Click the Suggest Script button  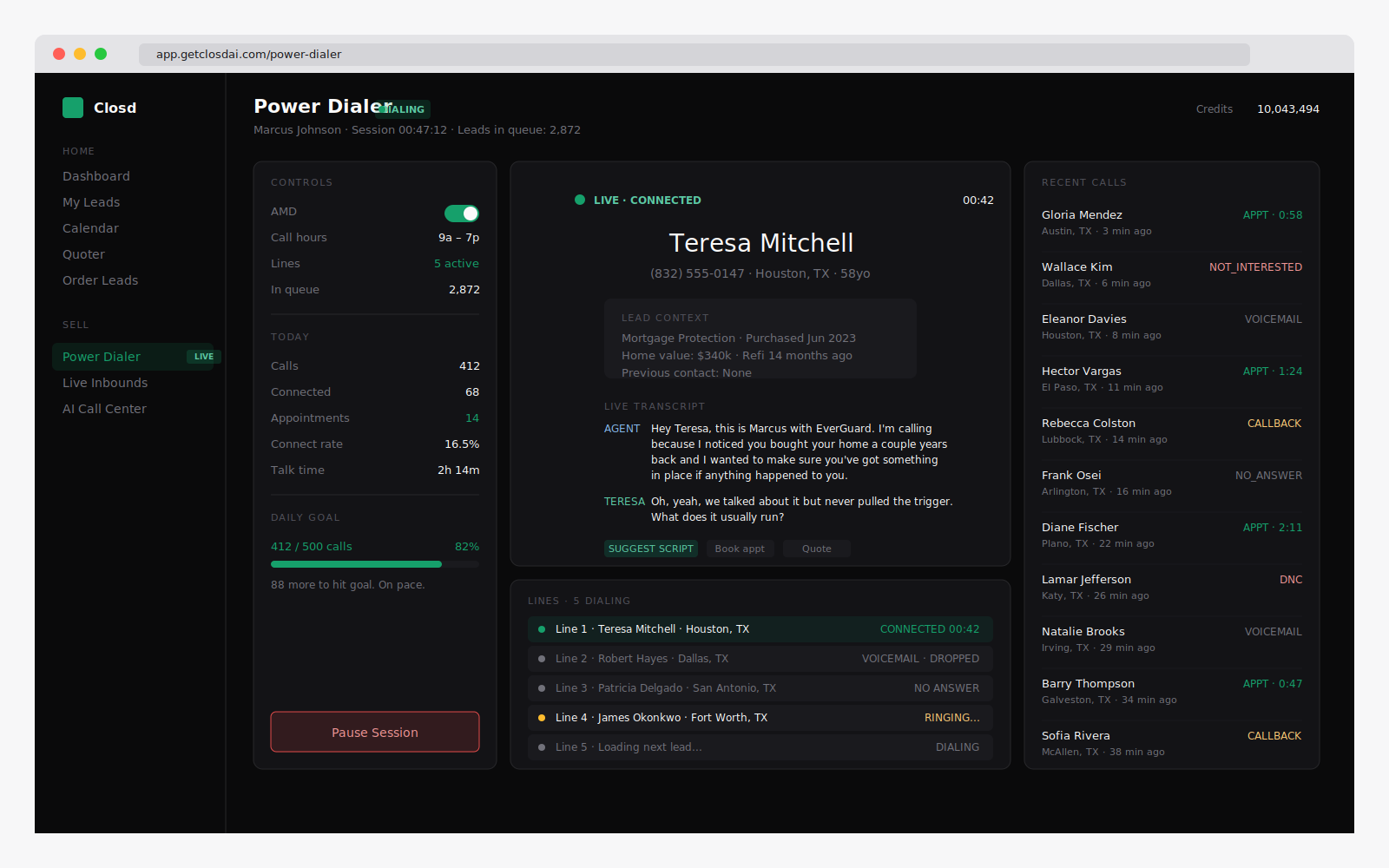pos(650,549)
